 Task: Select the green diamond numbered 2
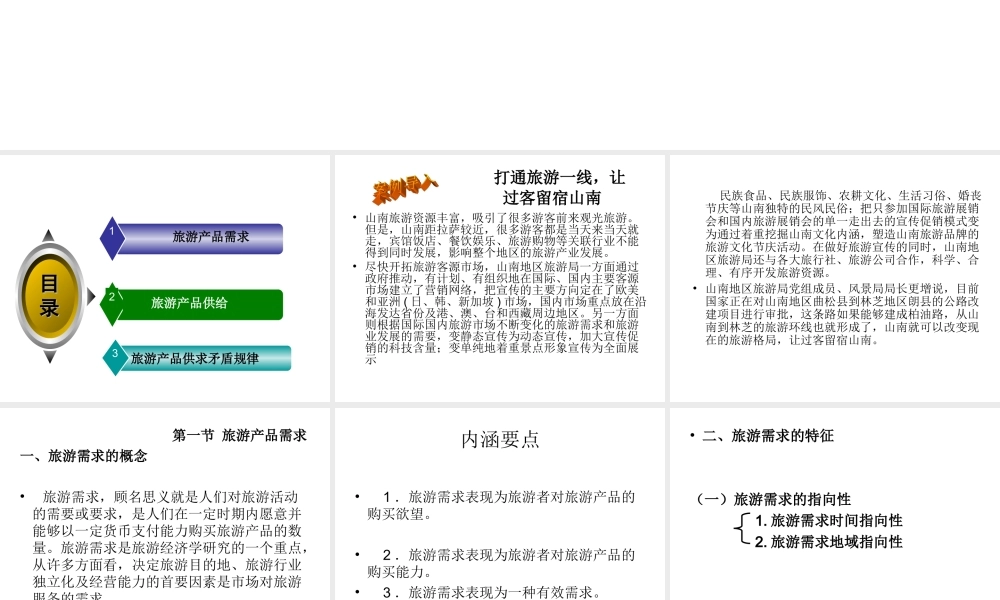(112, 305)
